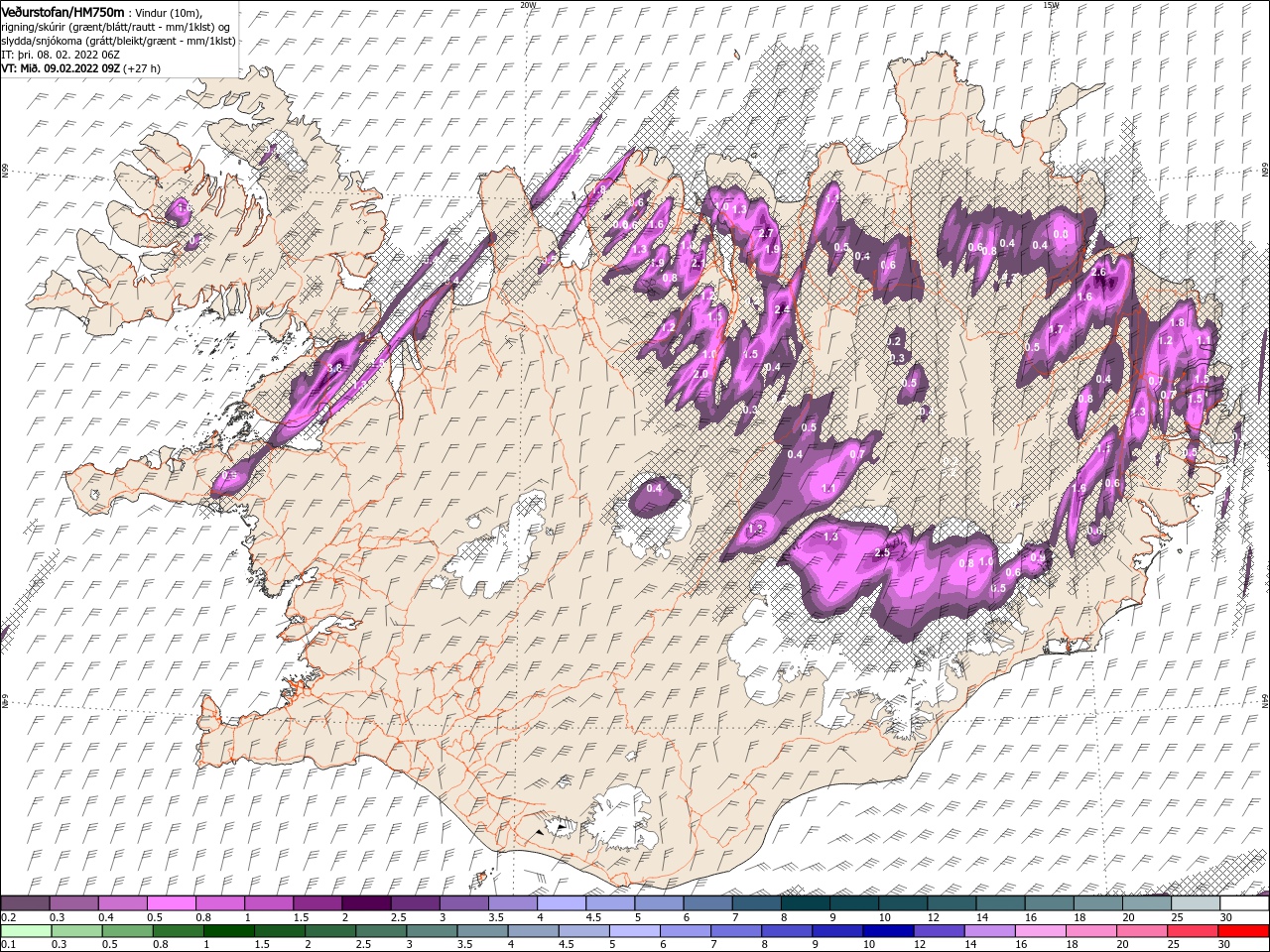The width and height of the screenshot is (1270, 952).
Task: Click the 0.2 swatch in the top purple legend row
Action: 25,902
